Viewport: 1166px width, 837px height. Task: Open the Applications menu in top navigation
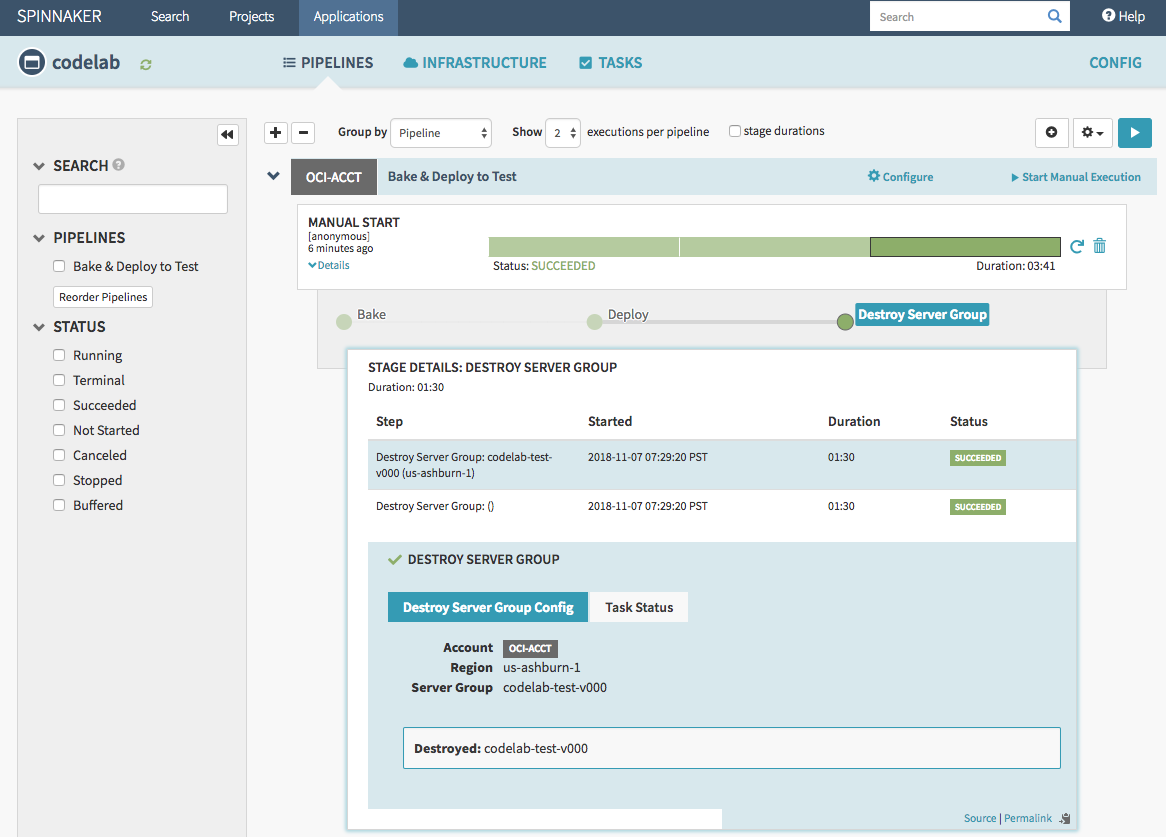348,16
